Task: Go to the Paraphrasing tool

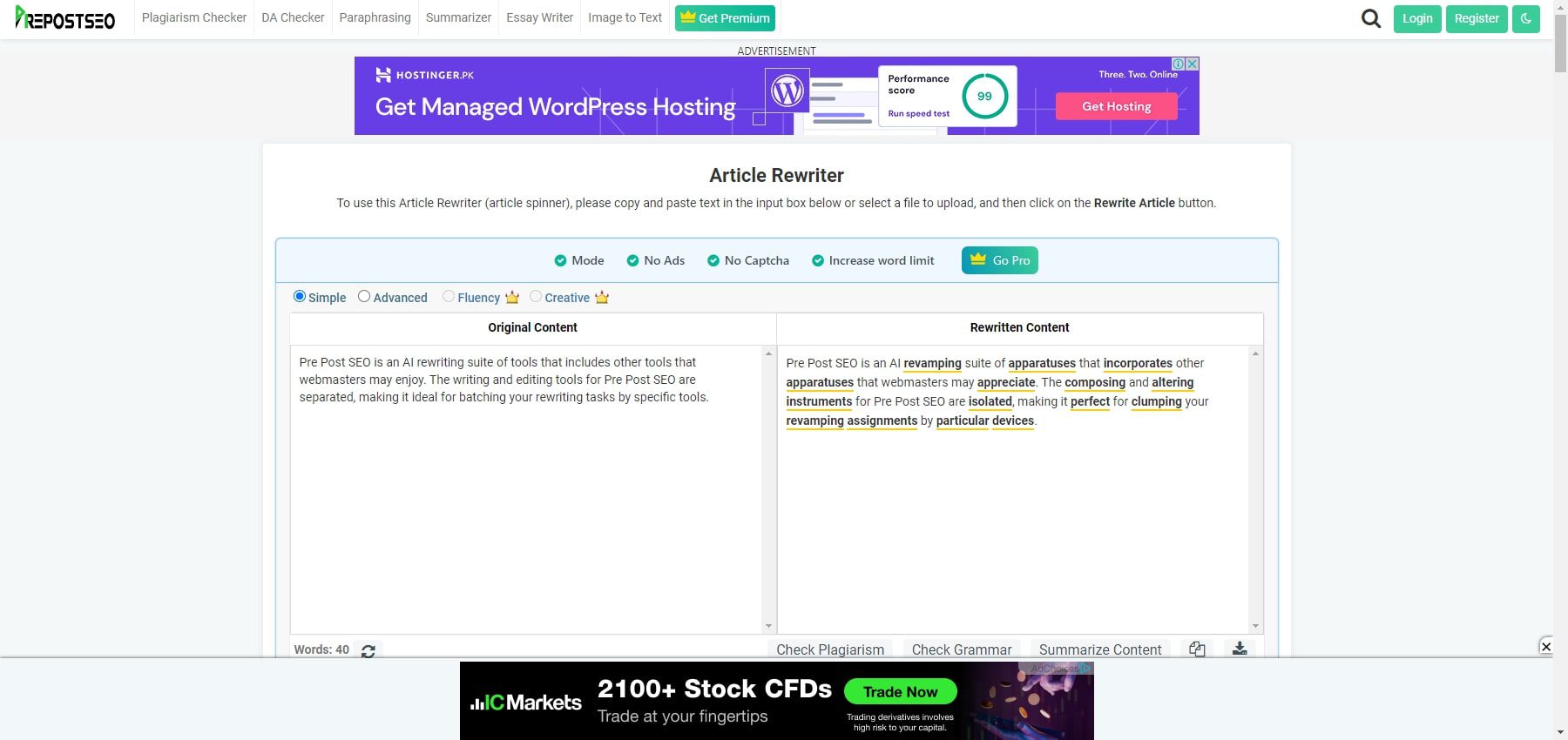Action: coord(375,17)
